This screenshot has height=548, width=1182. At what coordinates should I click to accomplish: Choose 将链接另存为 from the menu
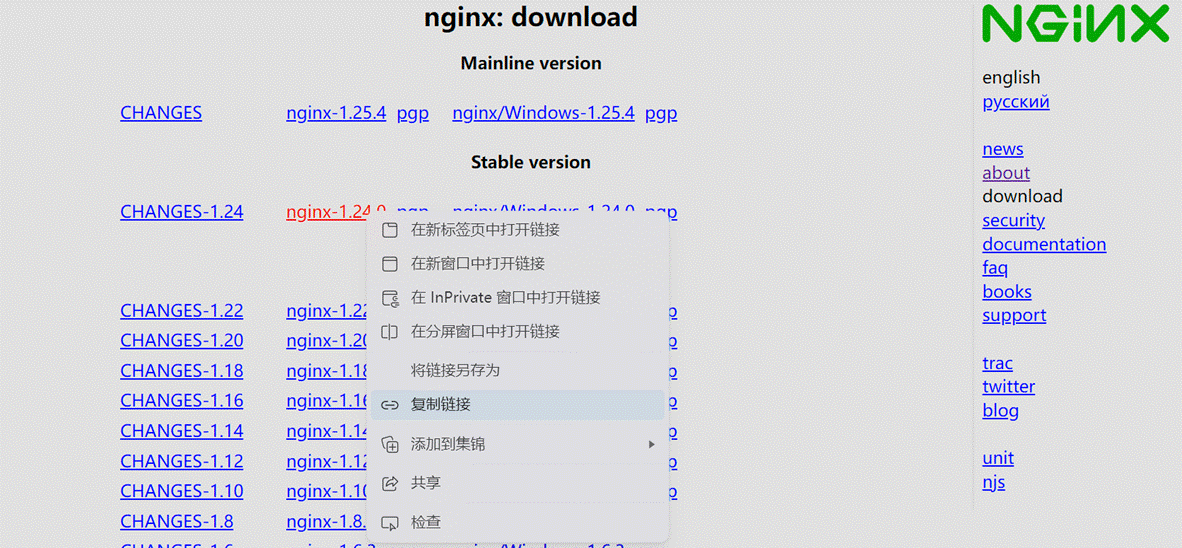(518, 370)
